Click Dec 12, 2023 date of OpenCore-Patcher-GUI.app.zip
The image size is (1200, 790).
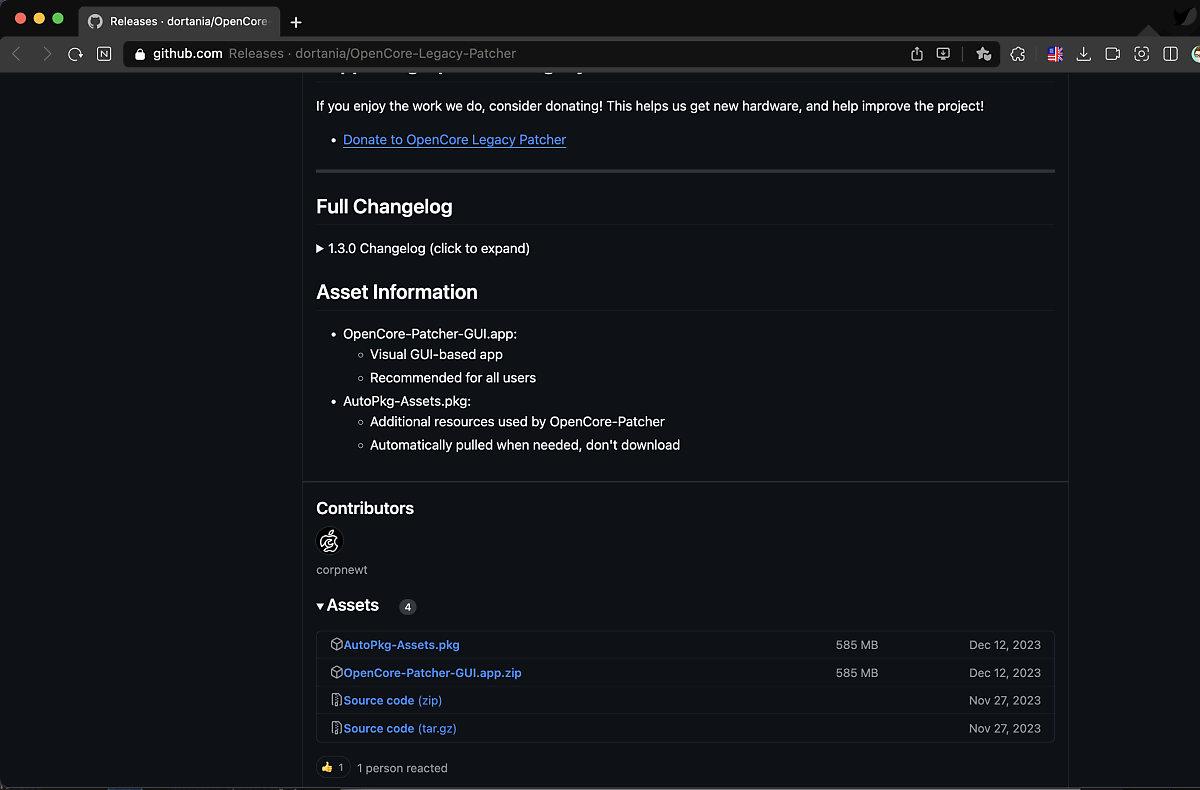tap(1005, 673)
